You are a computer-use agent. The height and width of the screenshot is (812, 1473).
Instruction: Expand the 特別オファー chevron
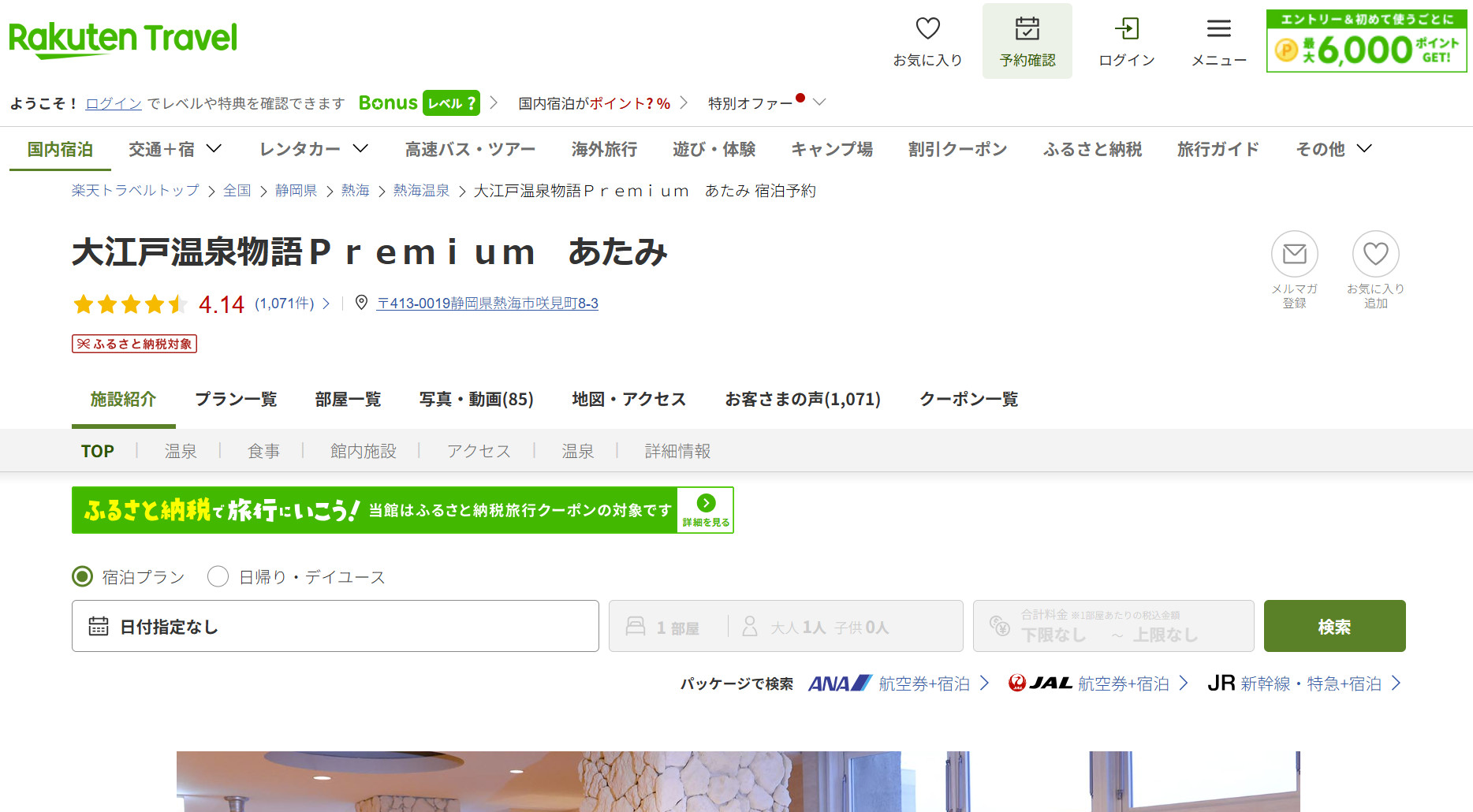[819, 102]
